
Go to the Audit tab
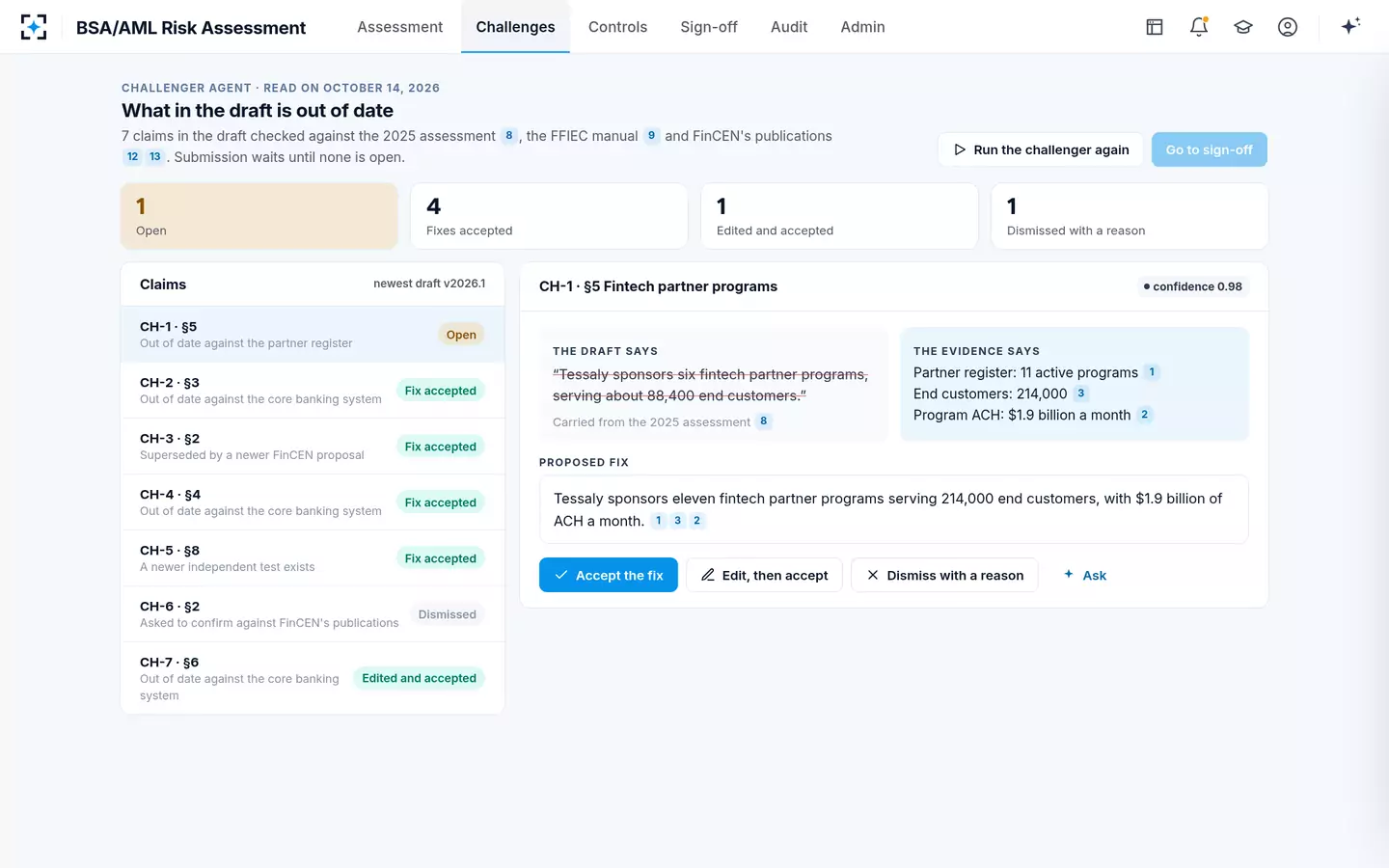pyautogui.click(x=789, y=27)
